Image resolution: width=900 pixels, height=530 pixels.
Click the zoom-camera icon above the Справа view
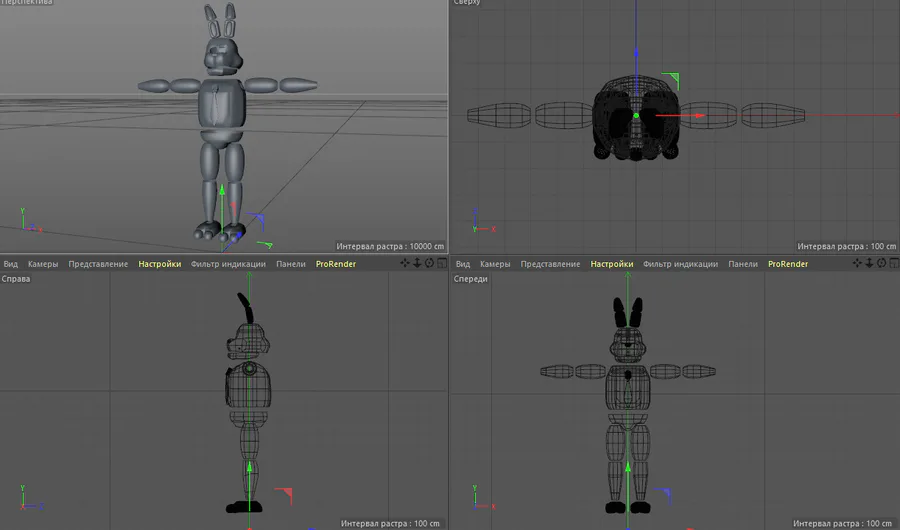click(417, 263)
